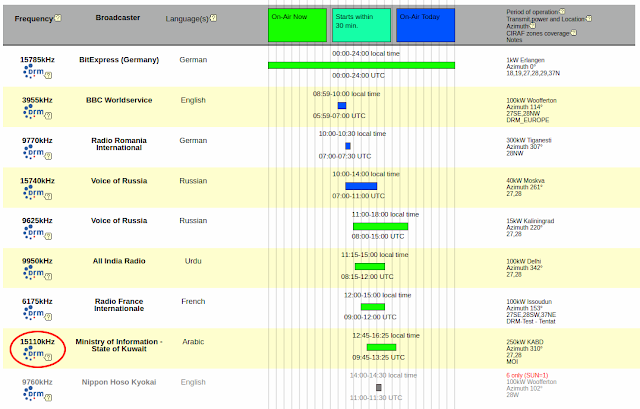The height and width of the screenshot is (409, 640).
Task: Select Ministry of Information - State of Kuwait
Action: pos(119,345)
